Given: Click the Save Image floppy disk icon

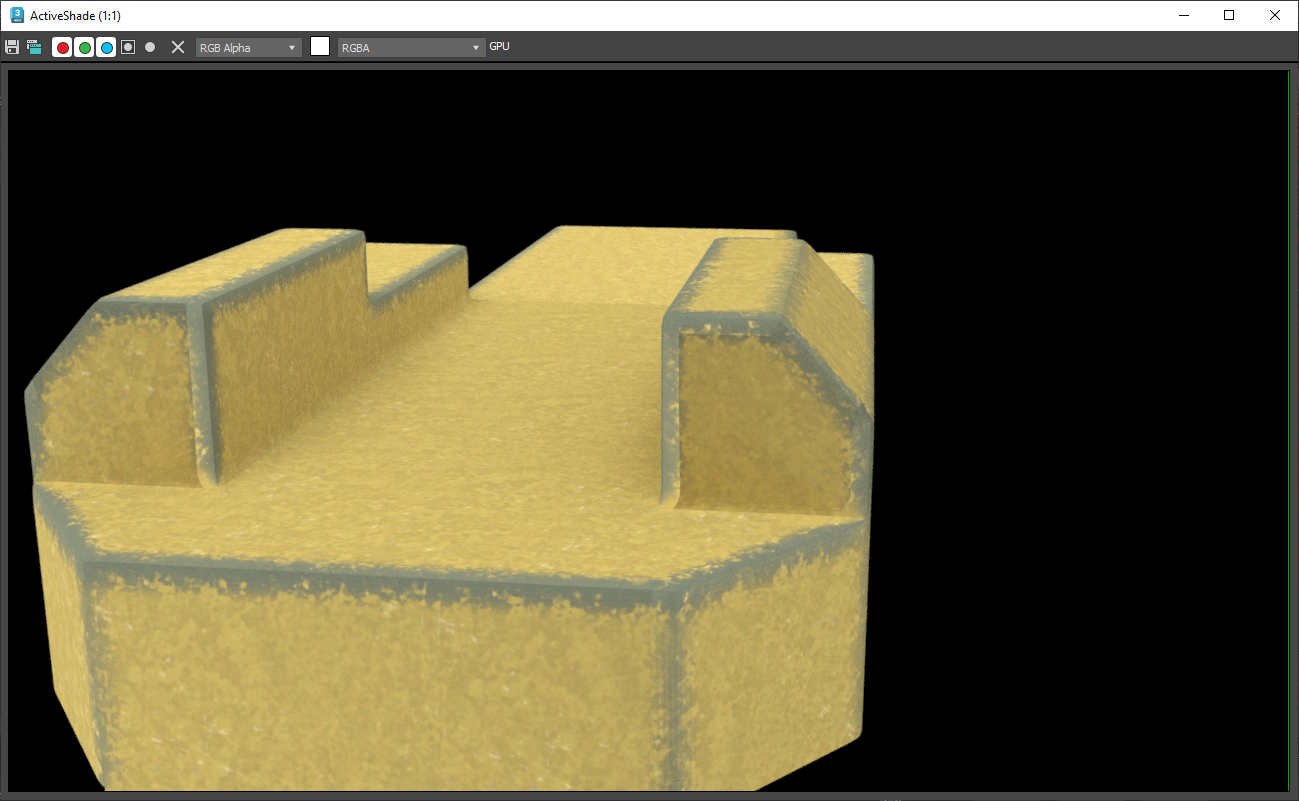Looking at the screenshot, I should 12,47.
